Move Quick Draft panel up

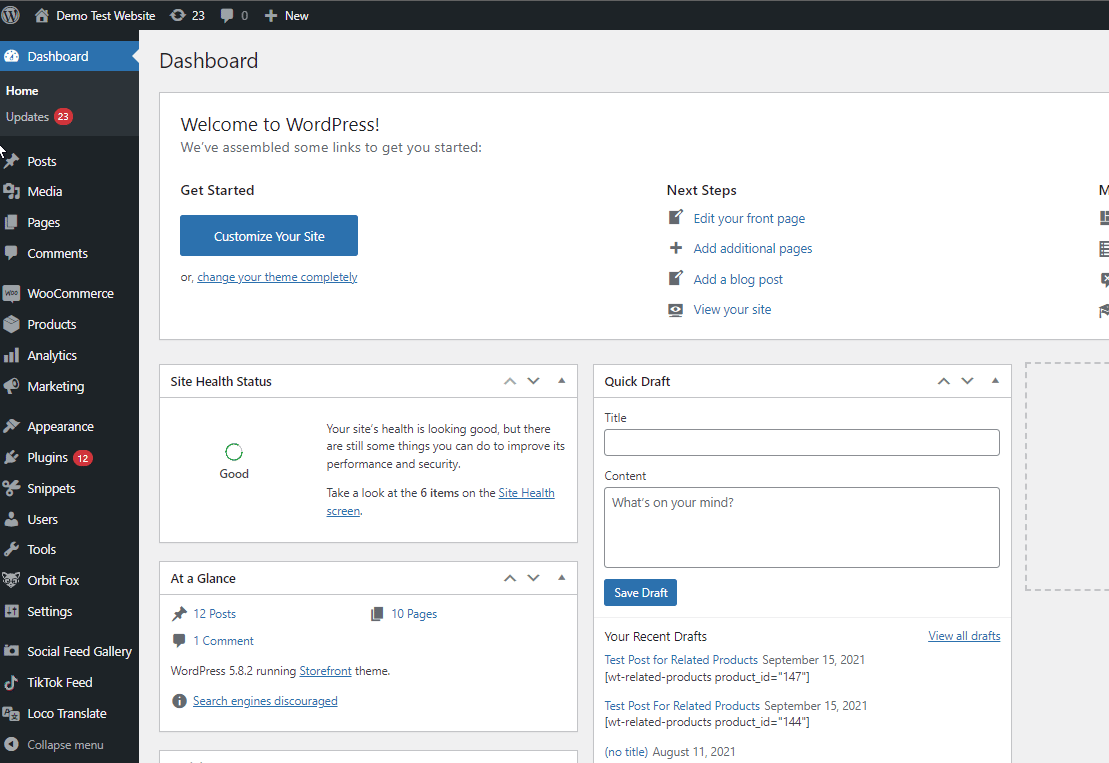coord(943,381)
